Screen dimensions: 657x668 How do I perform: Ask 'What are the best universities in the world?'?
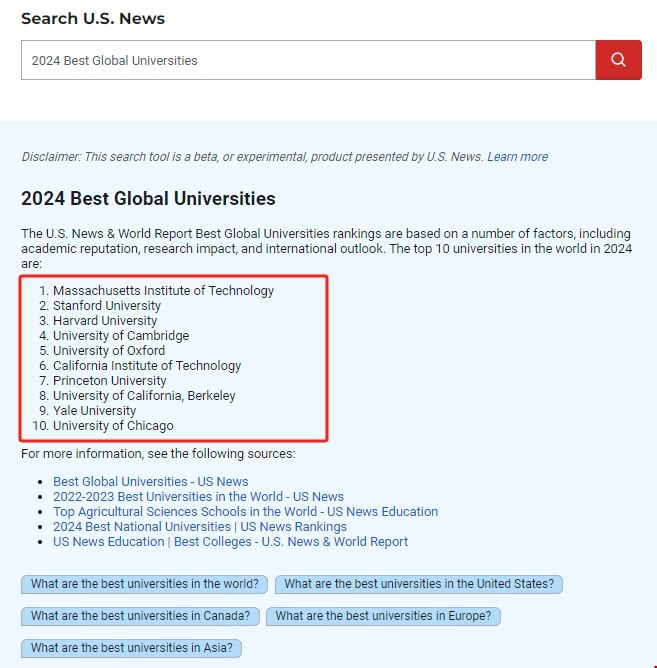[144, 584]
